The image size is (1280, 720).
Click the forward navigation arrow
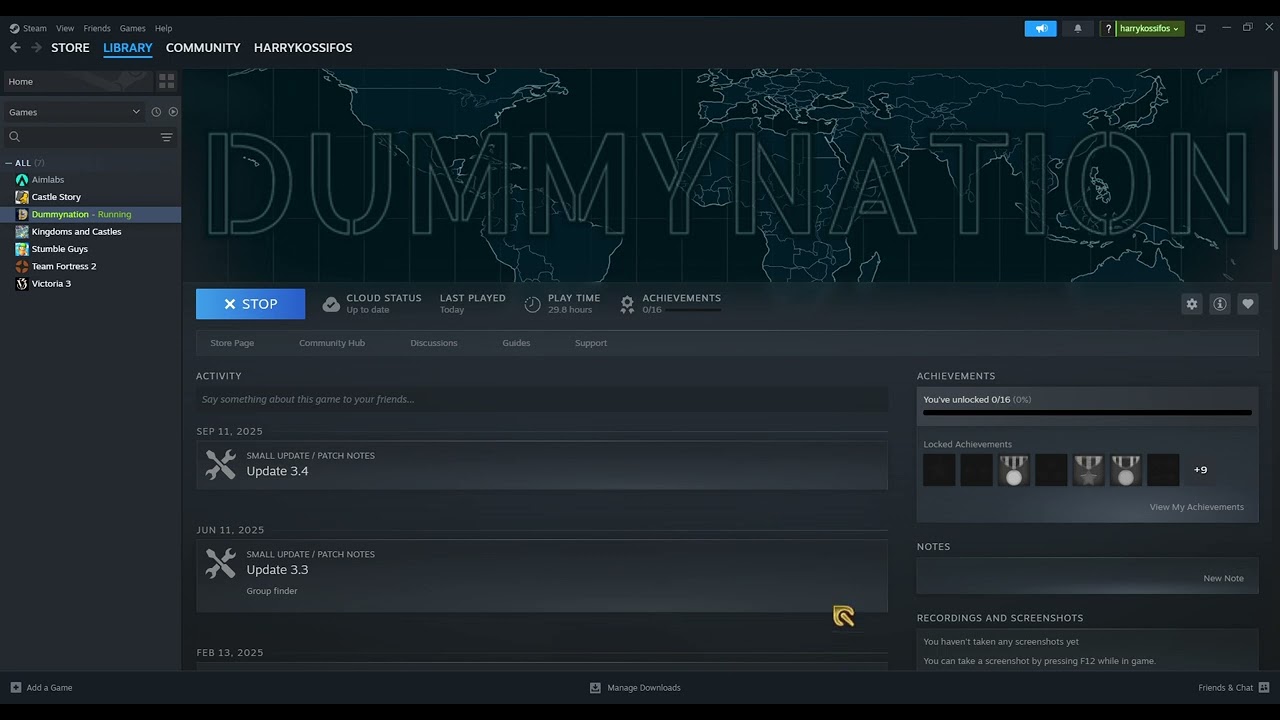pos(36,47)
